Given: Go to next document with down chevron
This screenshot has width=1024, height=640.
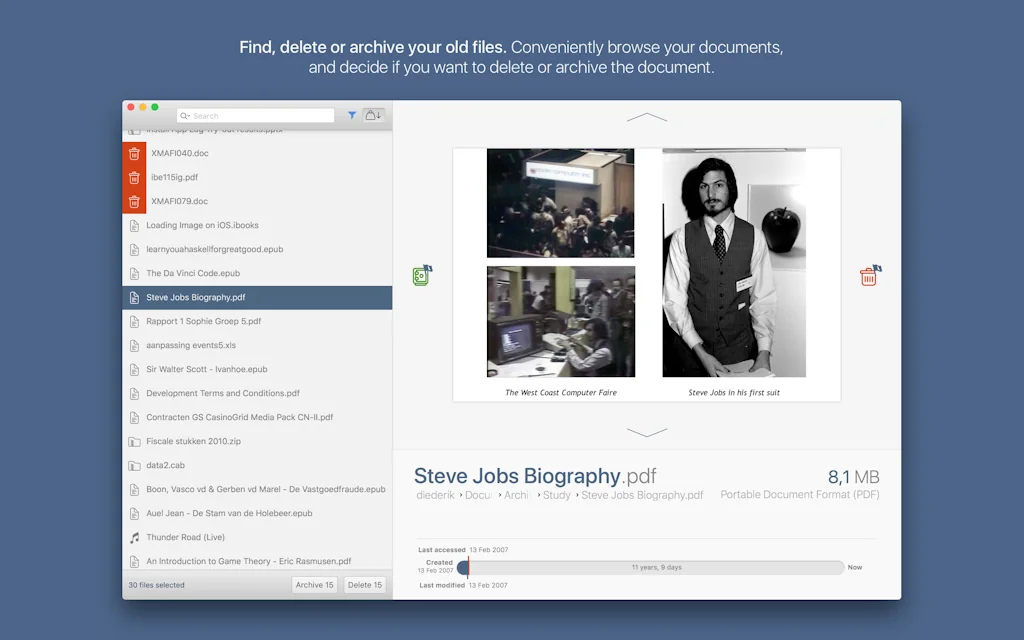Looking at the screenshot, I should pyautogui.click(x=646, y=432).
